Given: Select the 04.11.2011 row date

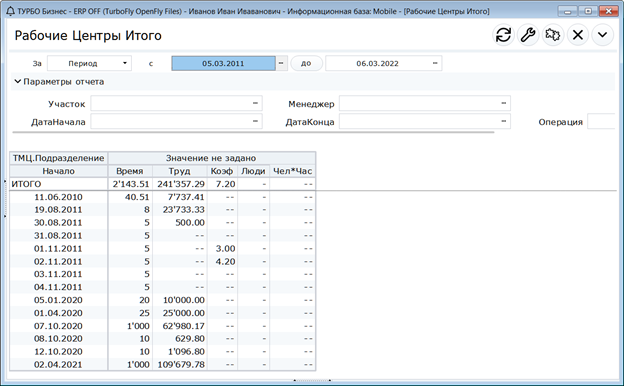Looking at the screenshot, I should (58, 287).
